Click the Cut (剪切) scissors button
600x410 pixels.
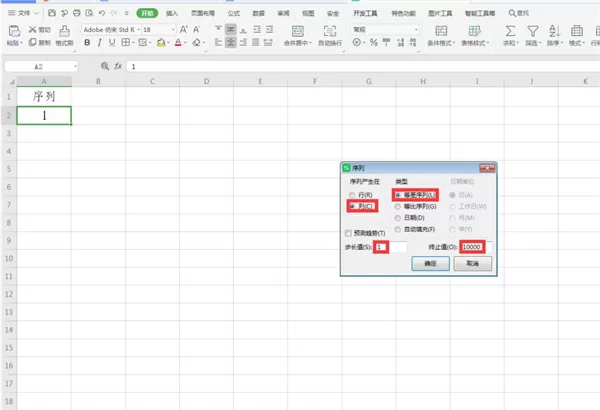(39, 29)
